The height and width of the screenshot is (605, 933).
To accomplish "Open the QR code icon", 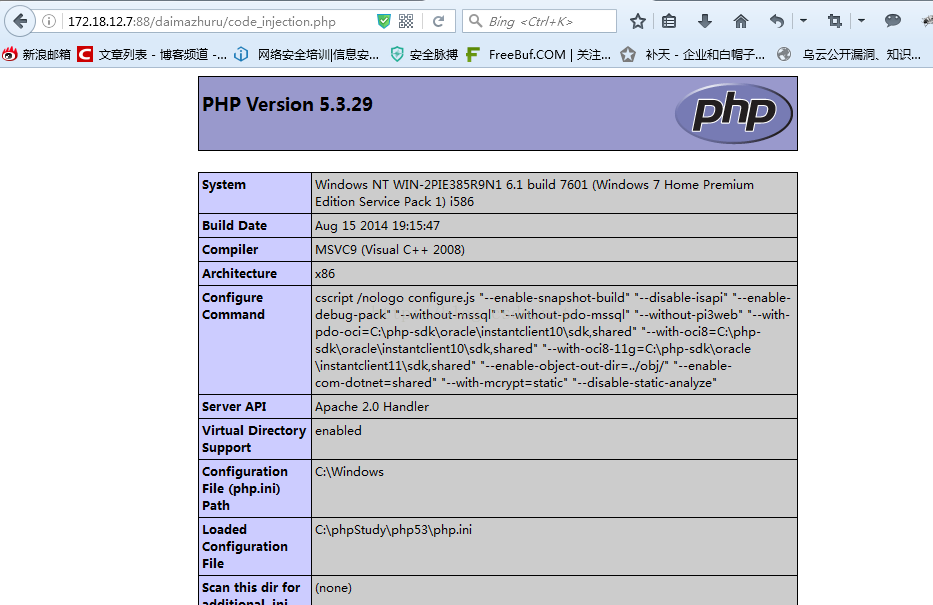I will (406, 21).
